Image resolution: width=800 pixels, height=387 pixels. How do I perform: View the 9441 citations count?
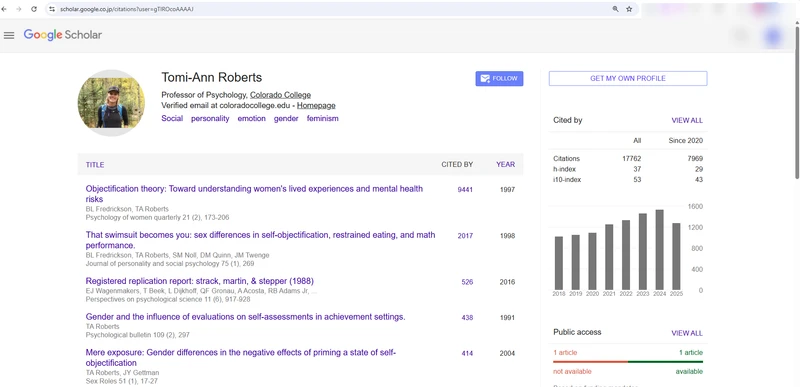pyautogui.click(x=465, y=190)
